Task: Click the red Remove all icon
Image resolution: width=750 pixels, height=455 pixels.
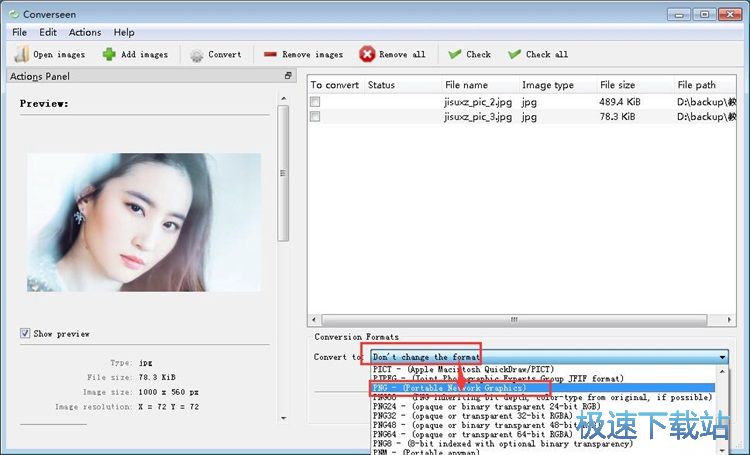Action: (x=367, y=54)
